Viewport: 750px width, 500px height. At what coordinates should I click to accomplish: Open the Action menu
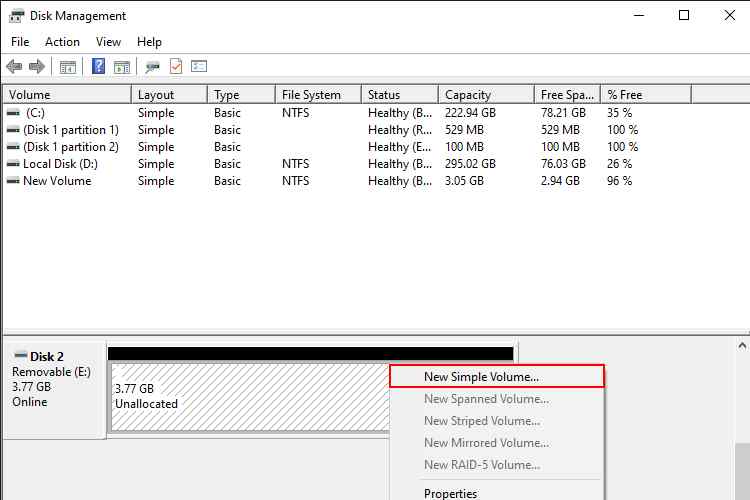pos(62,42)
